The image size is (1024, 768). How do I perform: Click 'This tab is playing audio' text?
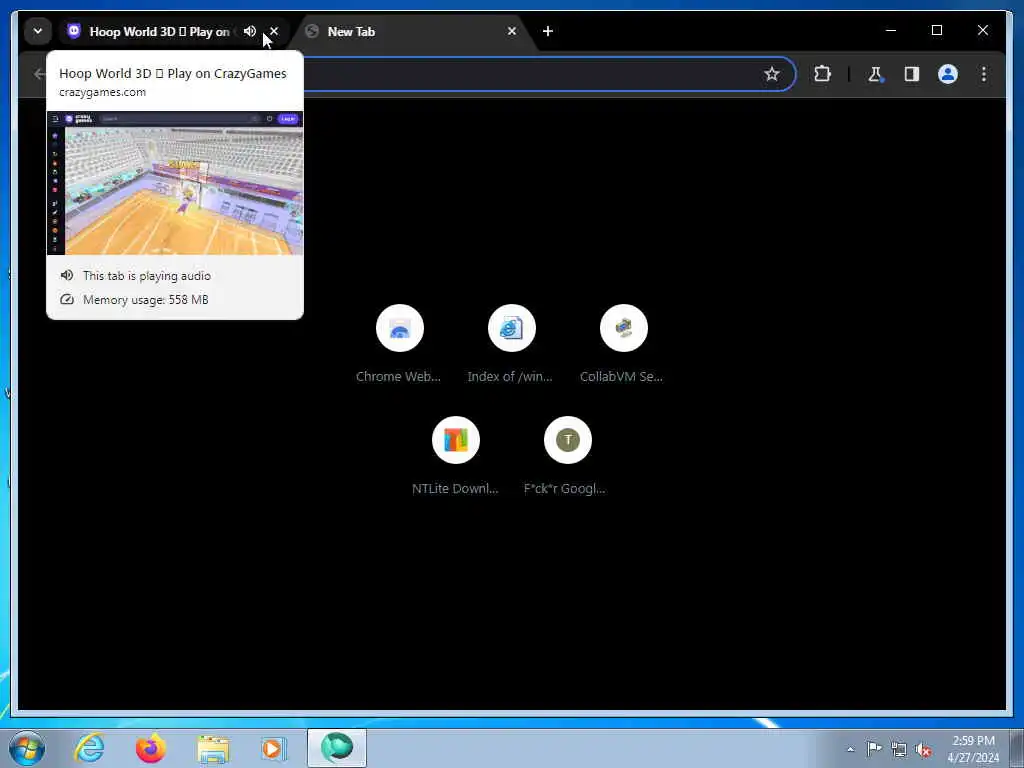pyautogui.click(x=147, y=276)
